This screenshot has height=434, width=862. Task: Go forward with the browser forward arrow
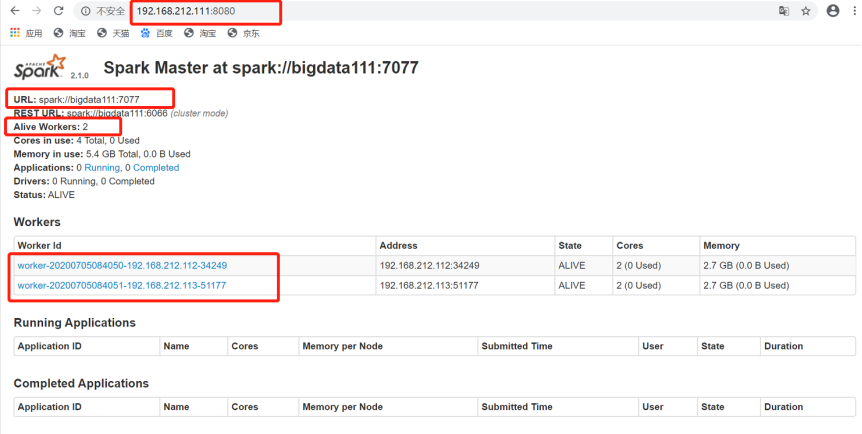[36, 11]
